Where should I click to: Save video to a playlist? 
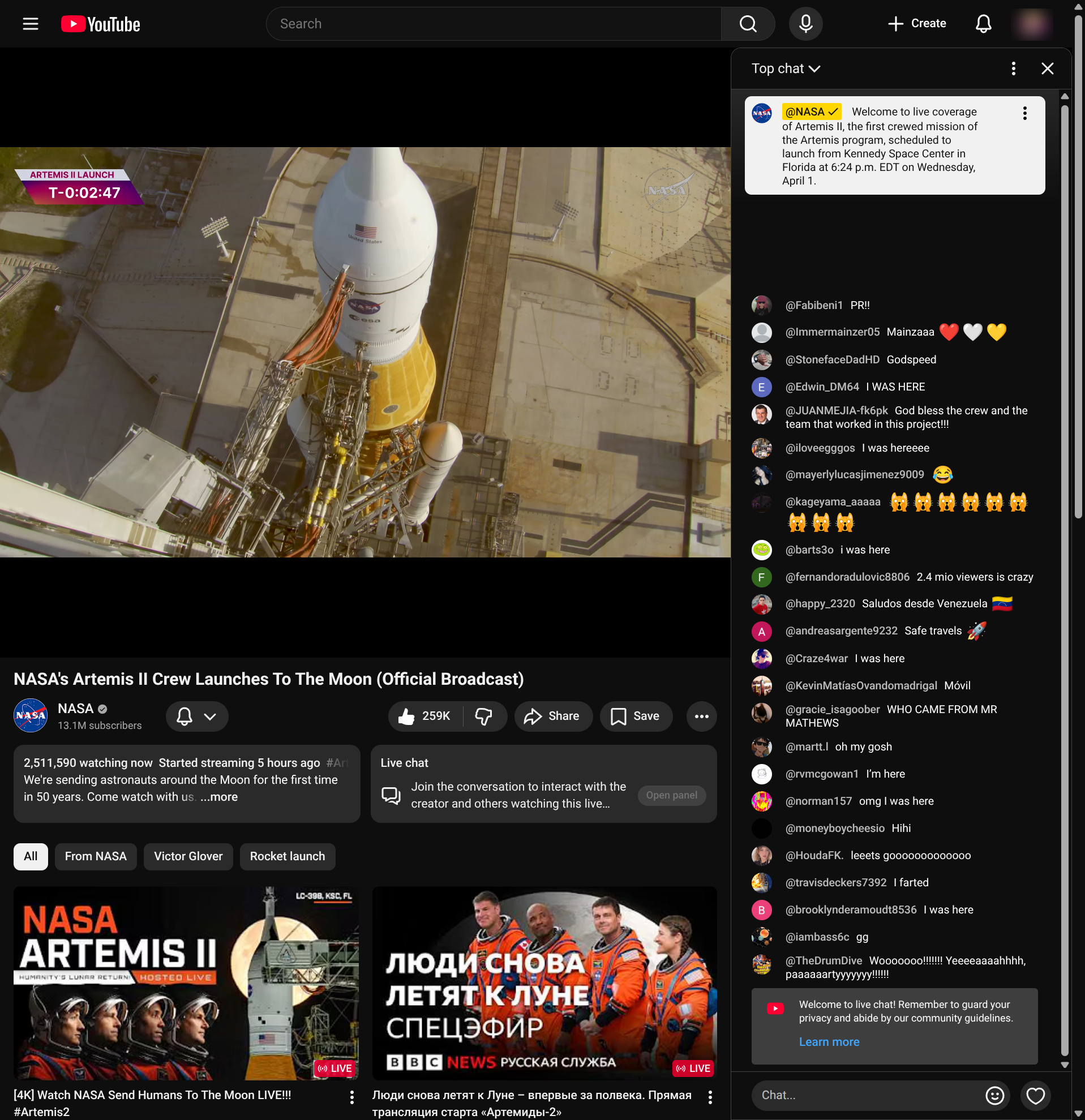click(x=636, y=716)
